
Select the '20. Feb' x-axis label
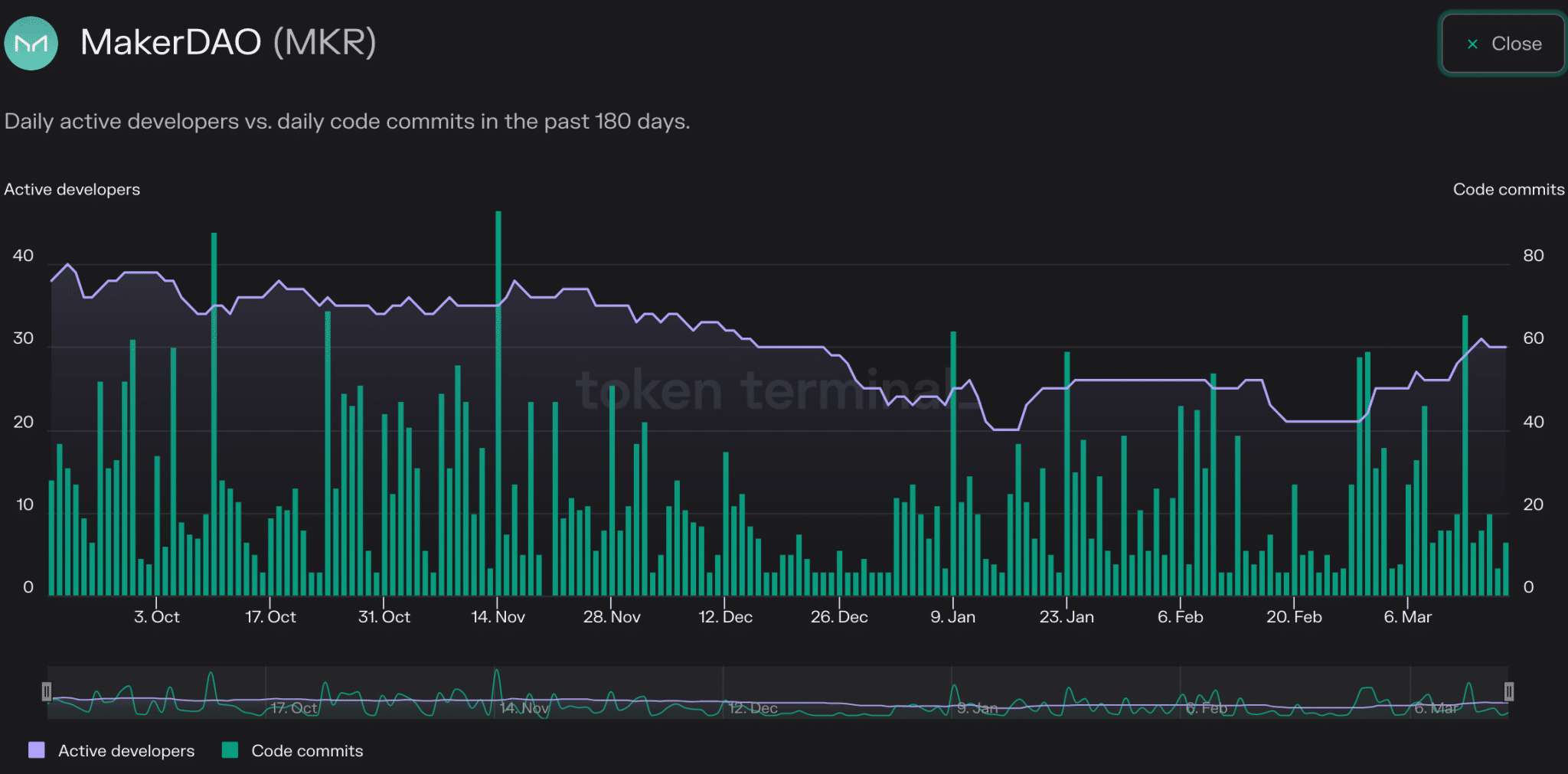pos(1294,617)
